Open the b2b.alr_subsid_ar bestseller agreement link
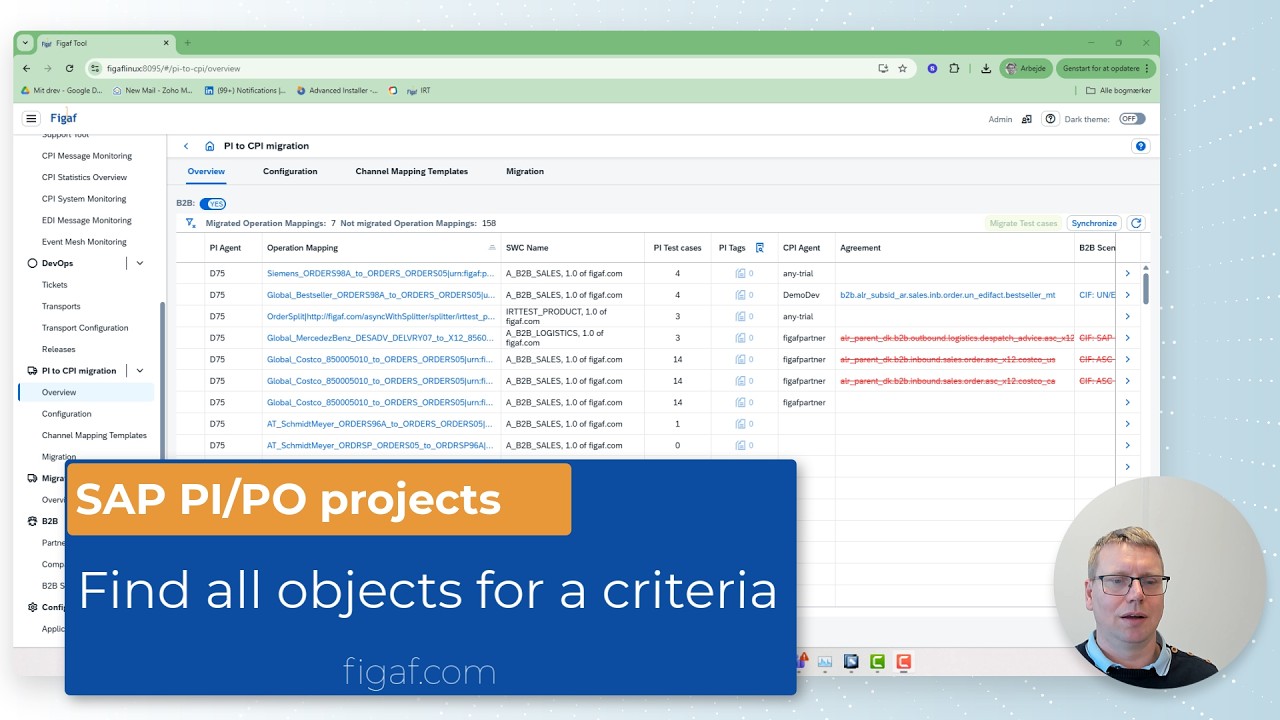 tap(948, 295)
